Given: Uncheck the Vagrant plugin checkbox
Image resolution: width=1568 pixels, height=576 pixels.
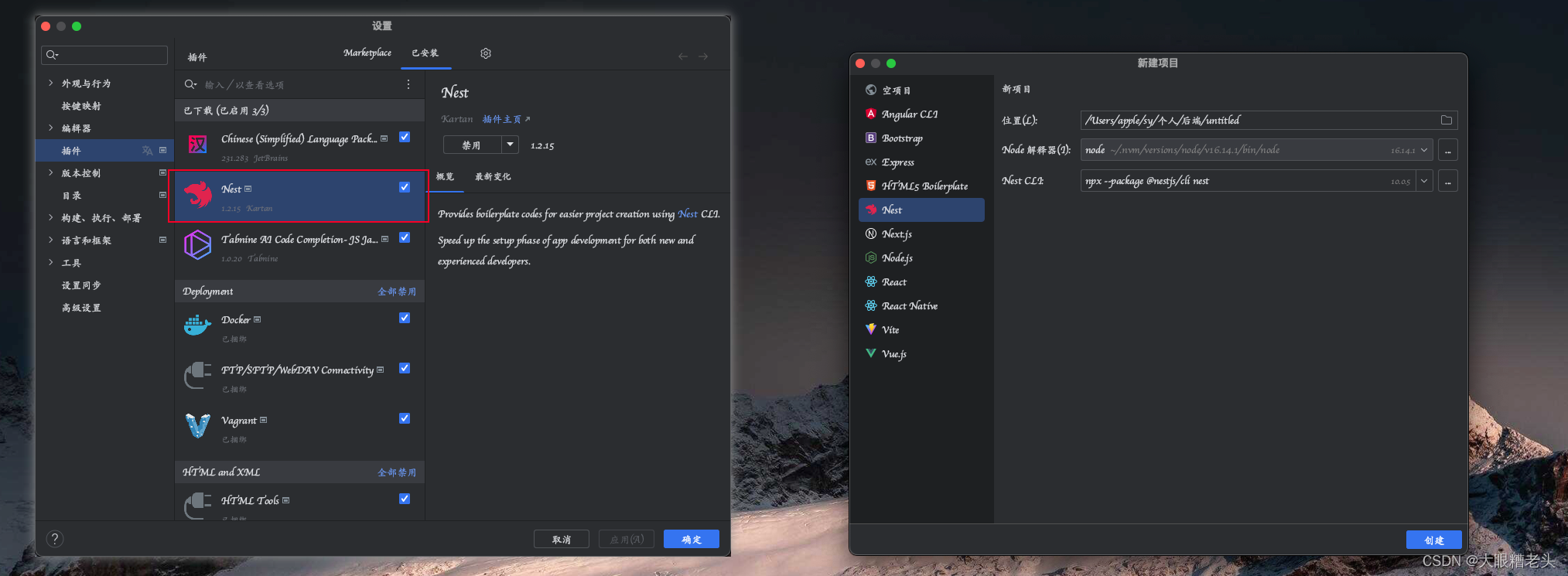Looking at the screenshot, I should [x=405, y=418].
